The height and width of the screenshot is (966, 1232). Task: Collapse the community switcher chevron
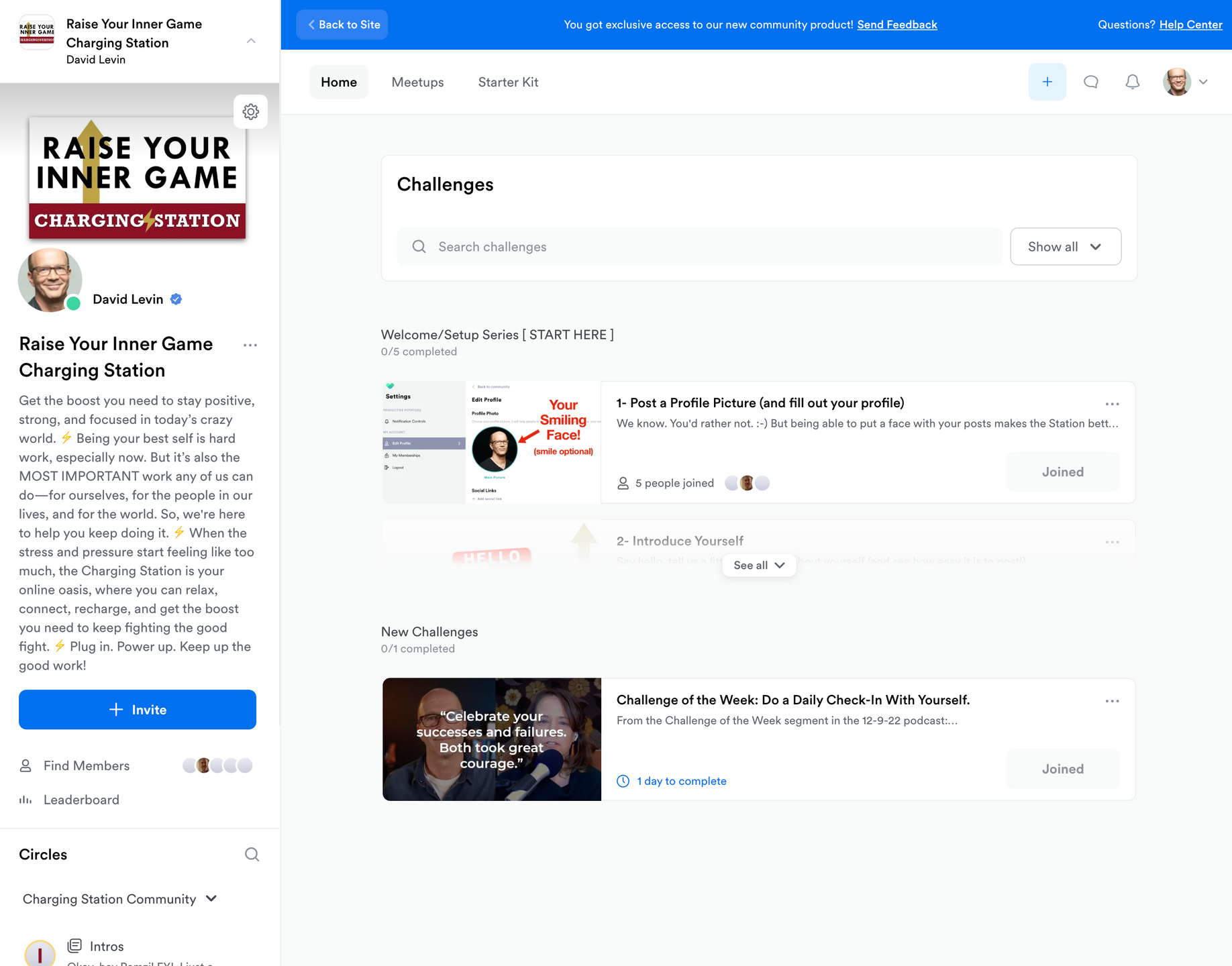[x=251, y=41]
